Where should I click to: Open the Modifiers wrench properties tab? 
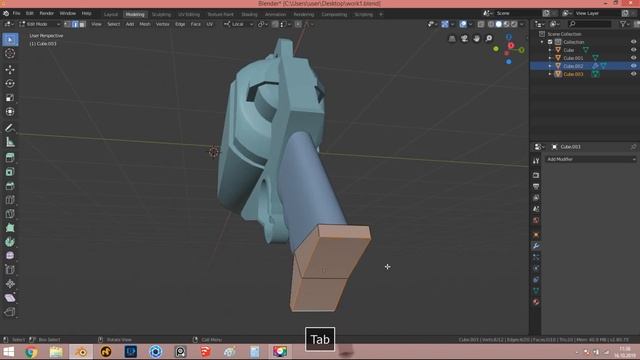[x=536, y=246]
